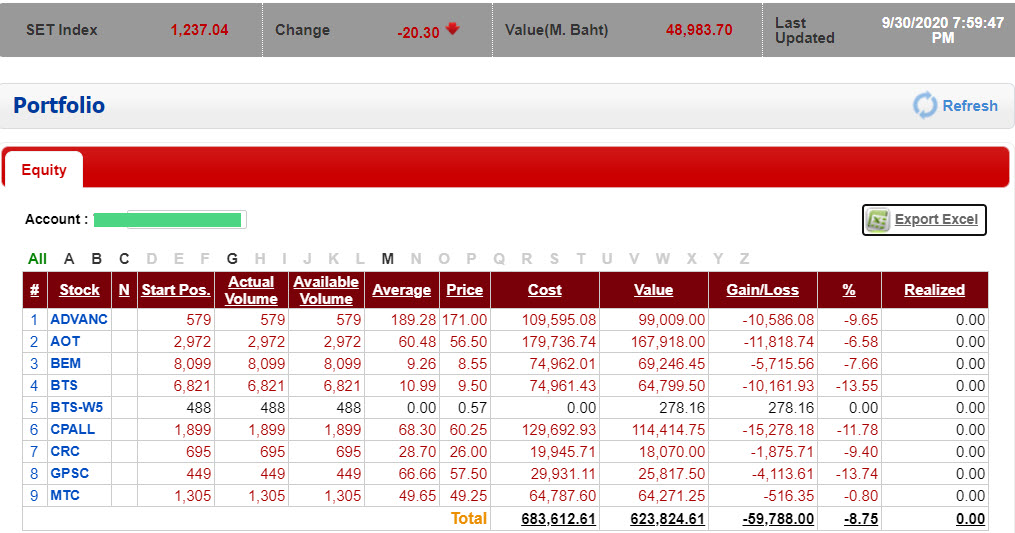Sort by N column header
1015x533 pixels.
tap(124, 290)
